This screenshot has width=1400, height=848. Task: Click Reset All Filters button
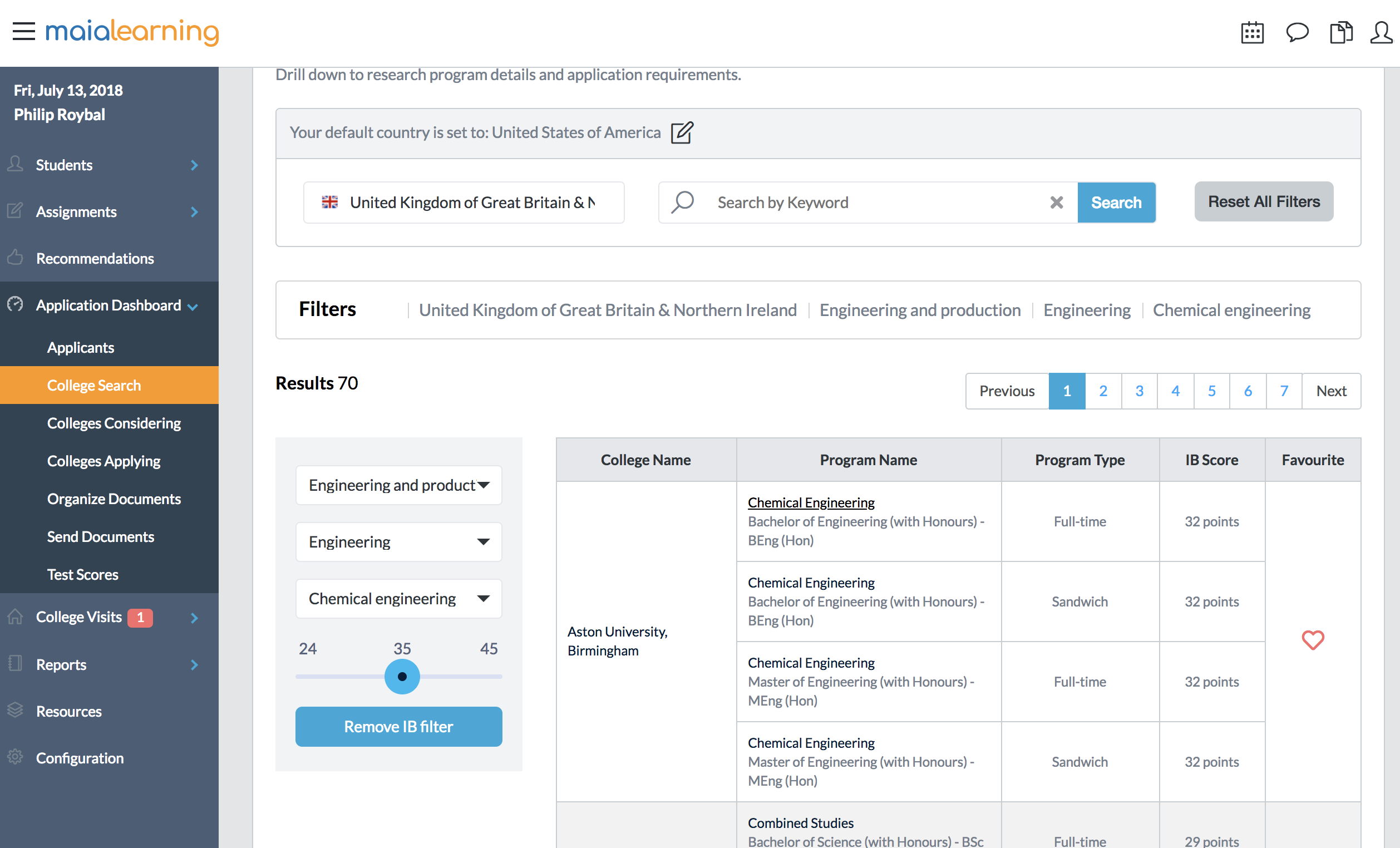[x=1264, y=201]
